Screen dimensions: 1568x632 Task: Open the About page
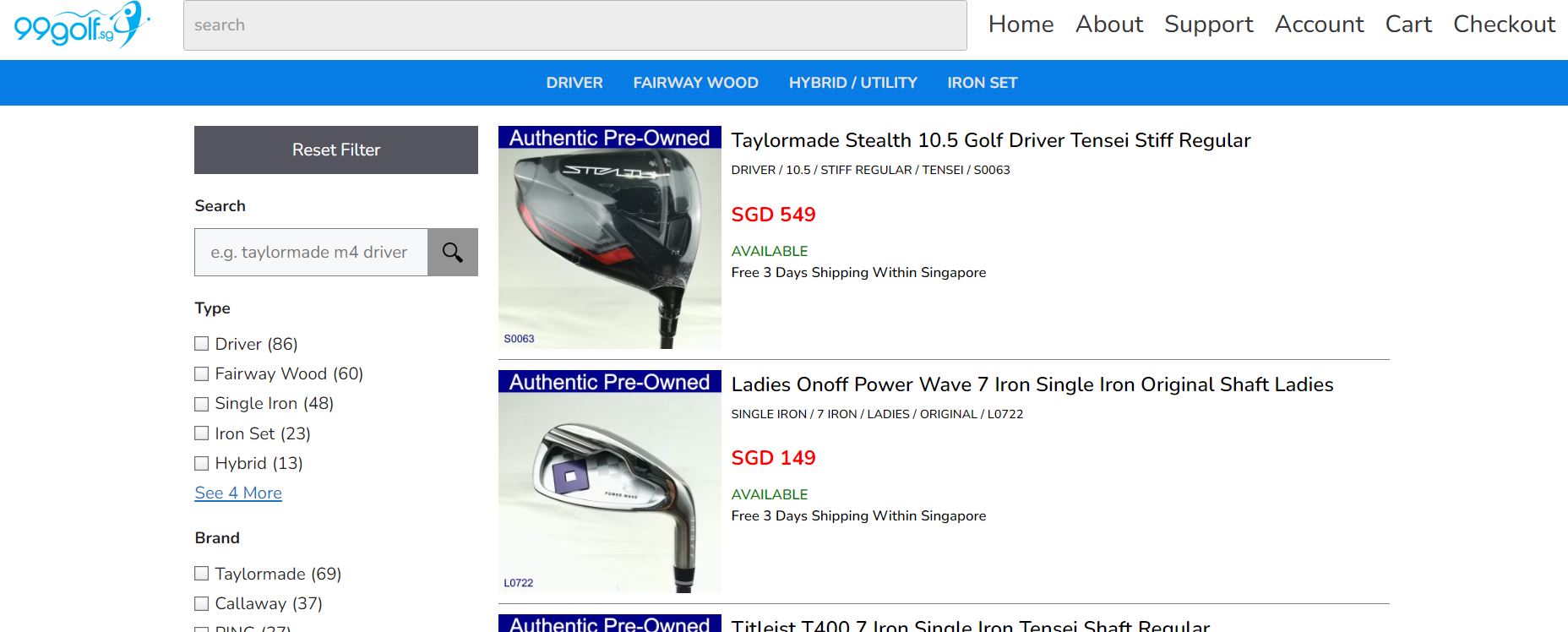click(1109, 25)
